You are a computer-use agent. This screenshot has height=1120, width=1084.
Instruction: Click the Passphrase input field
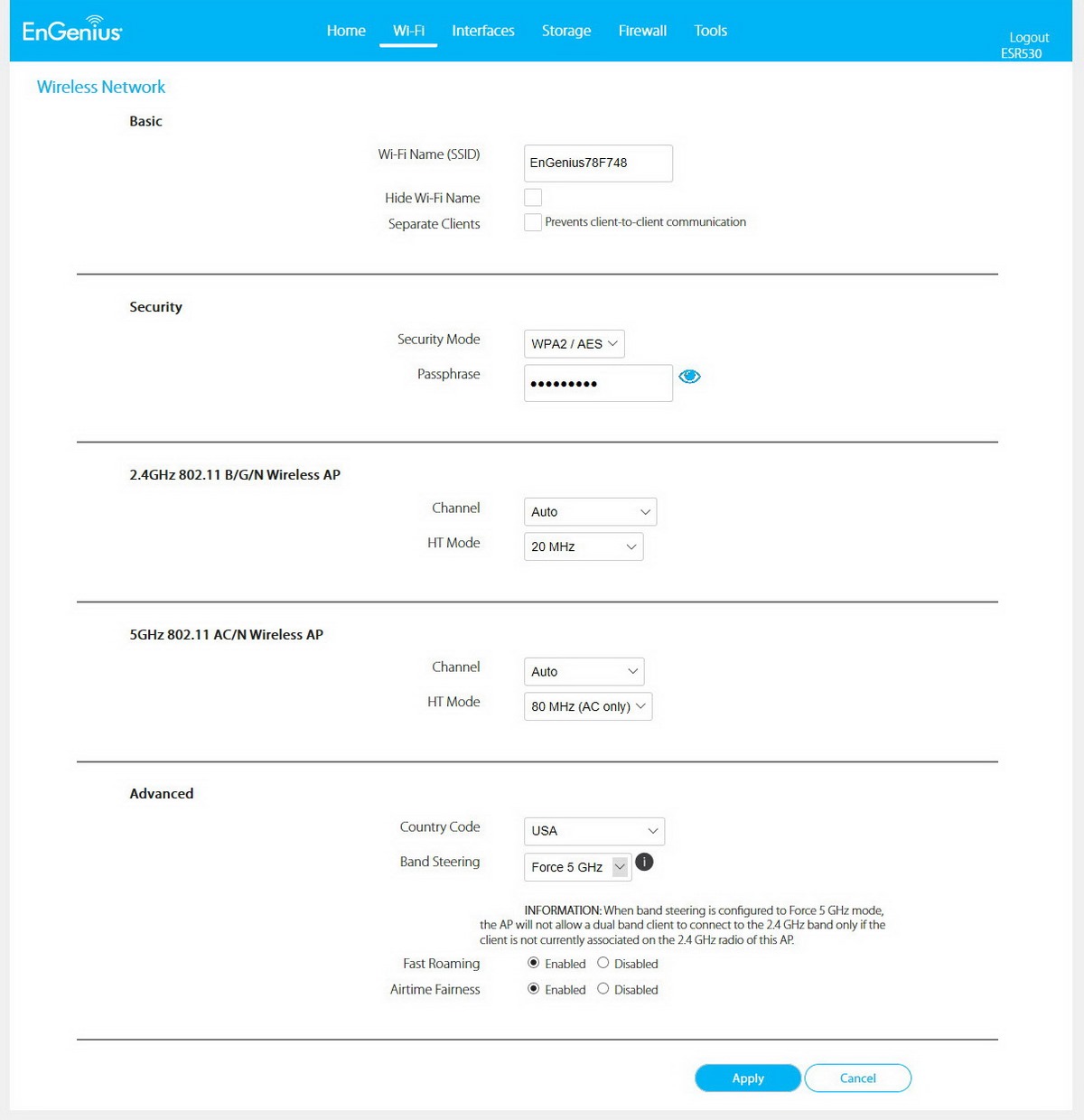pos(598,383)
